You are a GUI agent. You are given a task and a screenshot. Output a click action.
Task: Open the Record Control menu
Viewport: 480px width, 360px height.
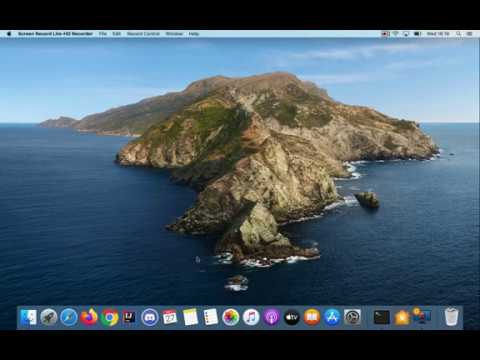point(143,34)
